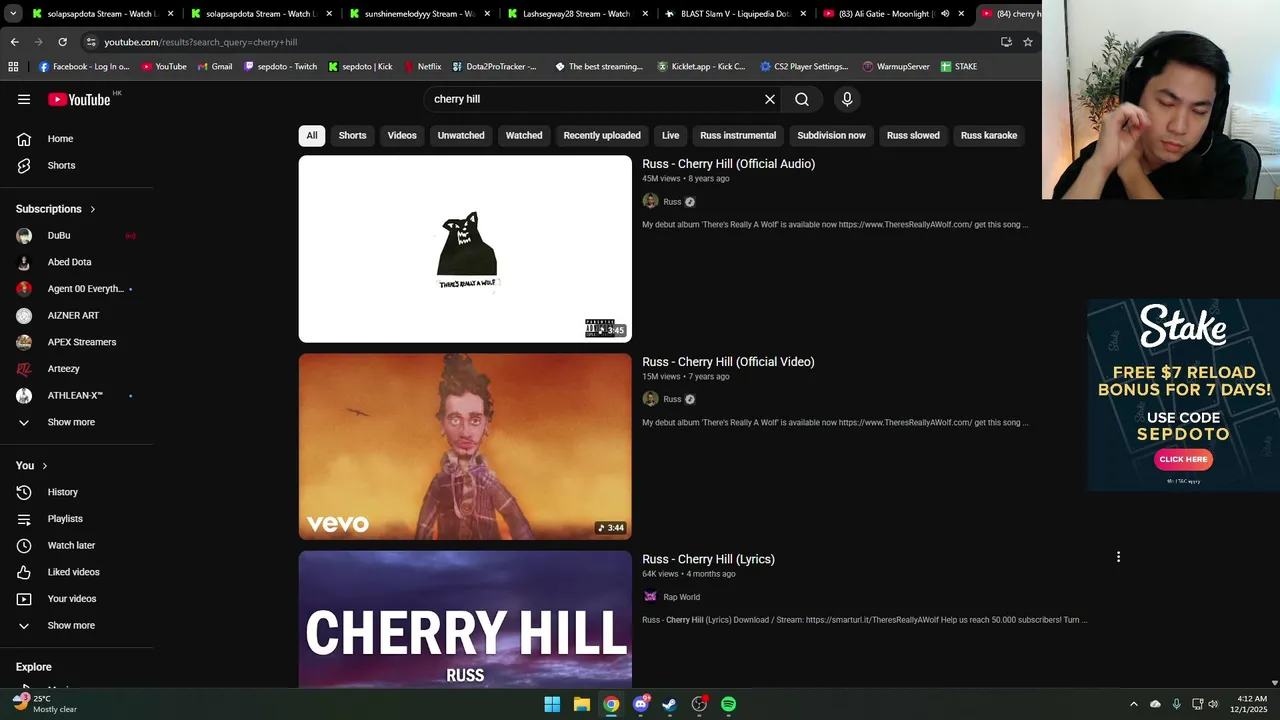1280x720 pixels.
Task: Open the more options menu for Lyrics video
Action: pyautogui.click(x=1118, y=557)
